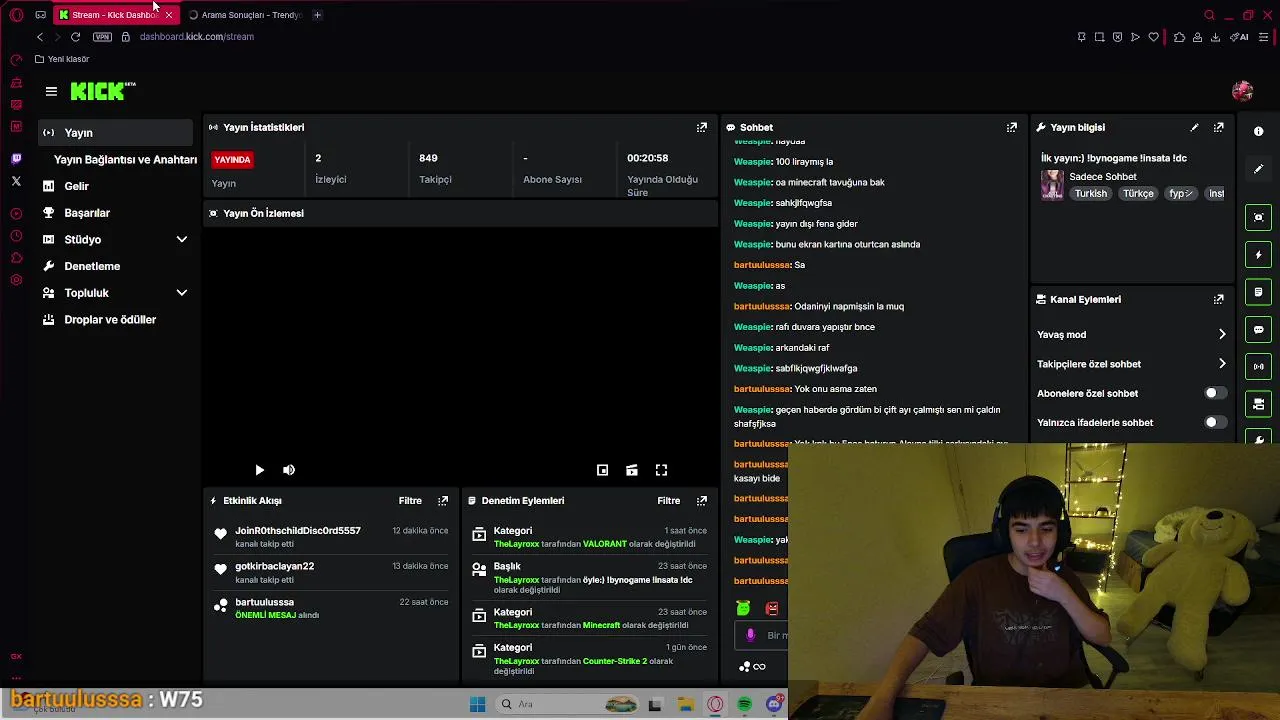This screenshot has height=720, width=1280.
Task: Go back in browser
Action: (x=40, y=37)
